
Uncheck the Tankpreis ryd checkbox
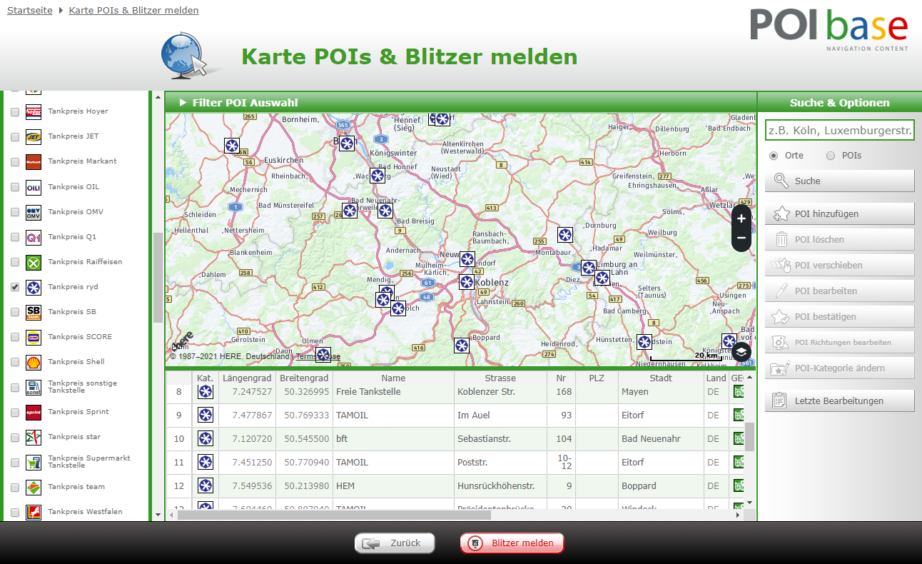(x=15, y=287)
